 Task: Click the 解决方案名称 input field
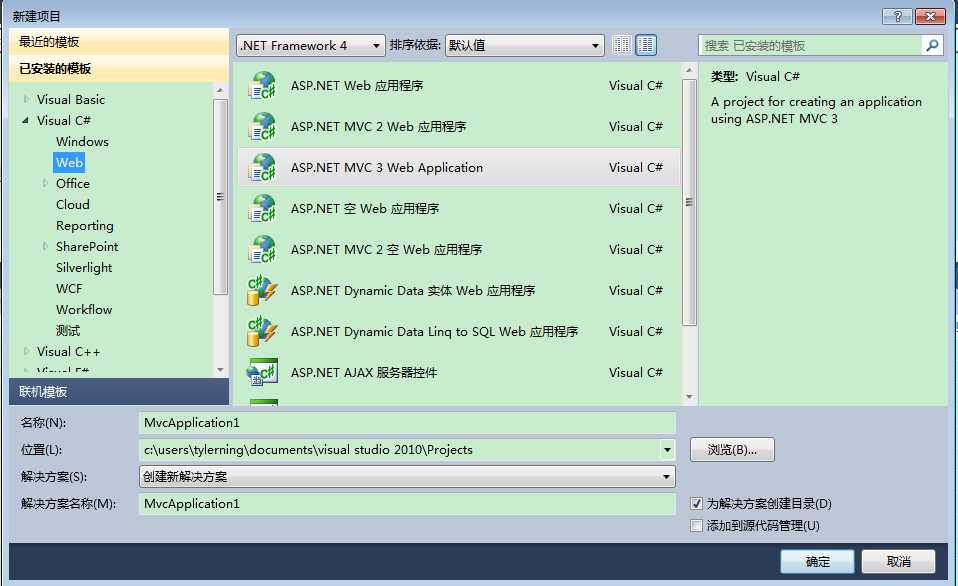[408, 504]
